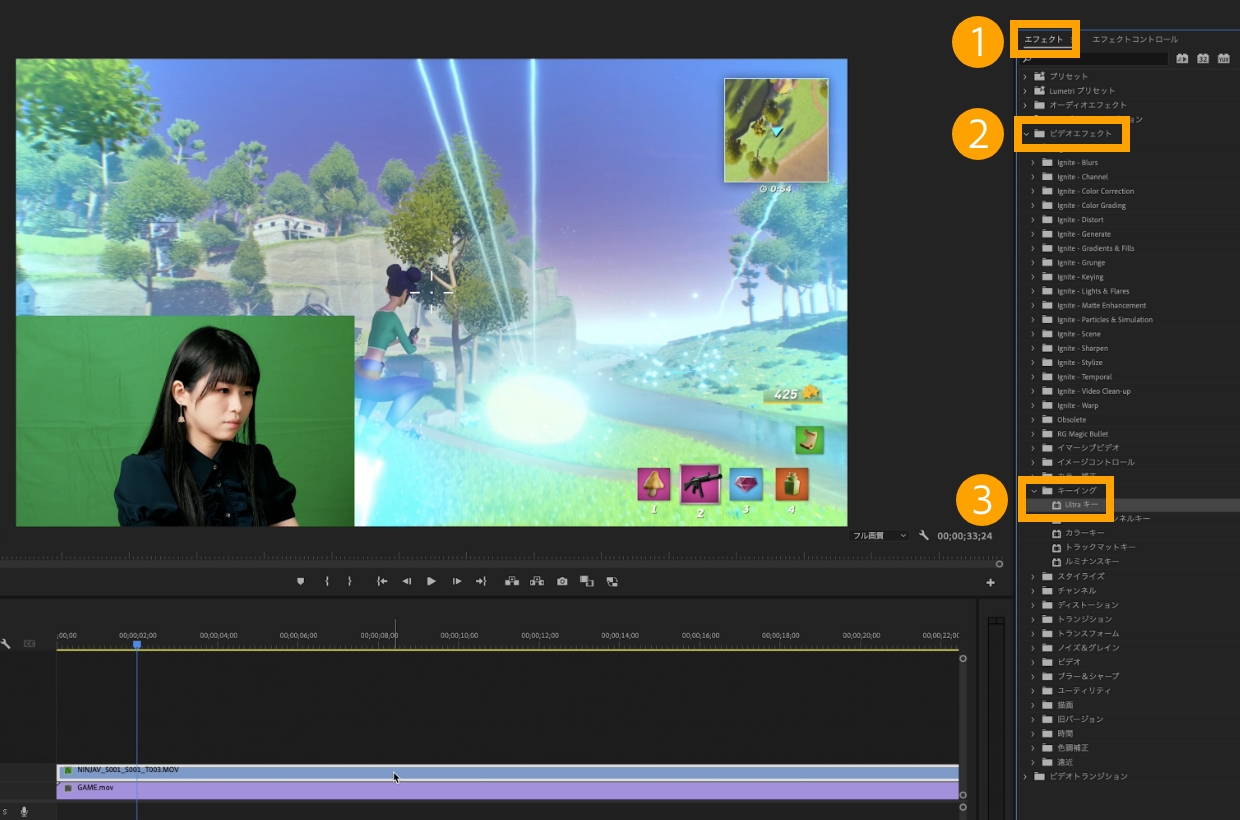Select the トラックマットキー effect
This screenshot has height=820, width=1240.
tap(1100, 547)
